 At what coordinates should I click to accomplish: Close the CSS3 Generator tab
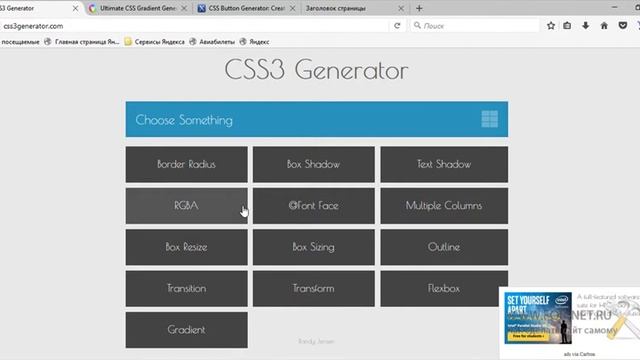coord(75,8)
